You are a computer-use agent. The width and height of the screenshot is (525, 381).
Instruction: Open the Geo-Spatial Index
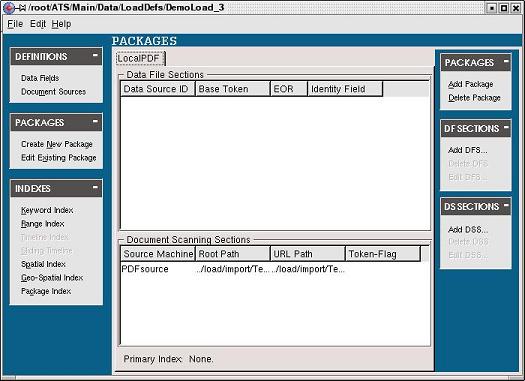coord(52,278)
